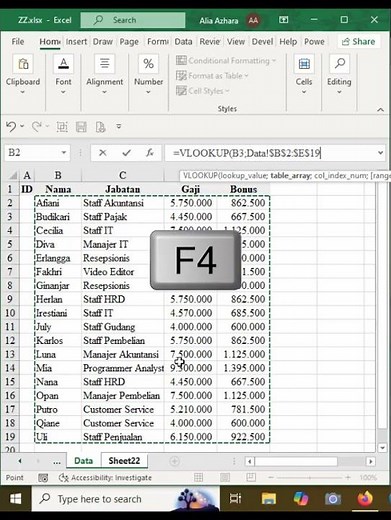Open Windows Start menu
The height and width of the screenshot is (520, 391).
tap(15, 499)
